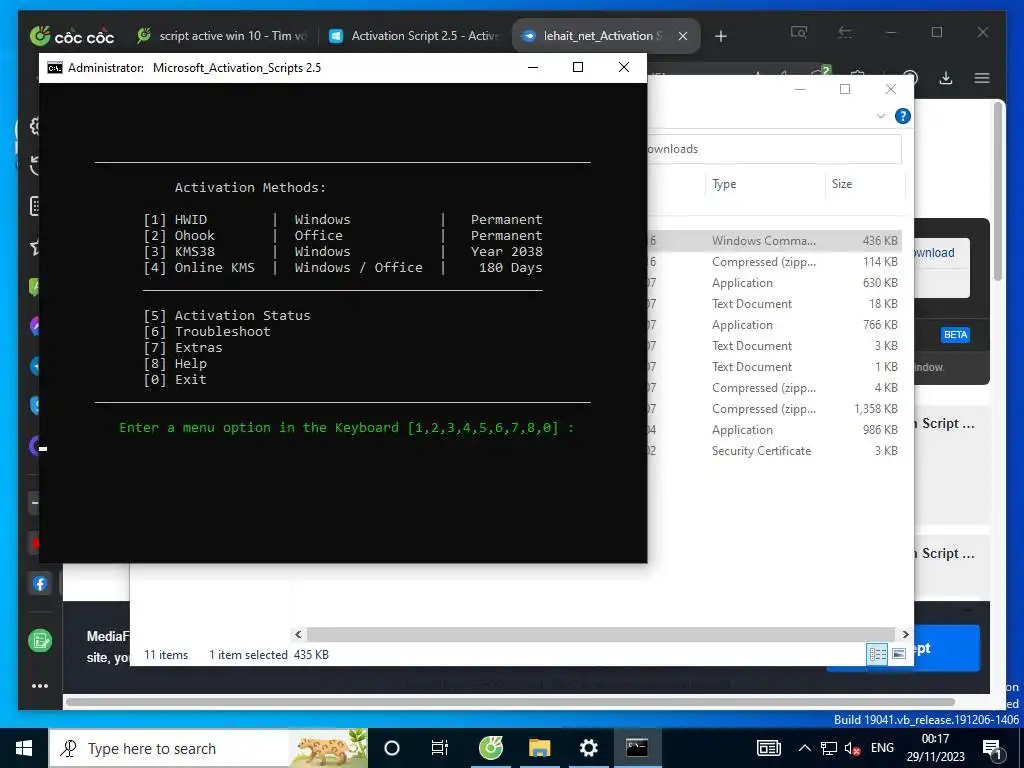Expand the File Explorer ribbon chevron
The height and width of the screenshot is (768, 1024).
click(880, 116)
